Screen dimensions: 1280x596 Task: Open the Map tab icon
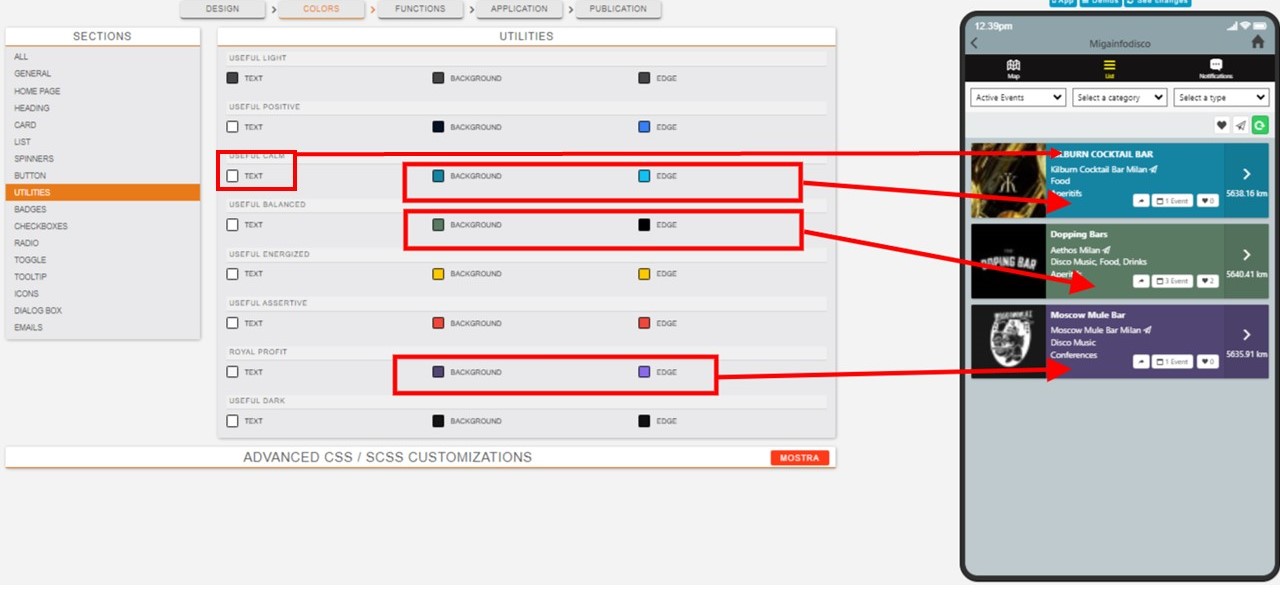pyautogui.click(x=1013, y=66)
